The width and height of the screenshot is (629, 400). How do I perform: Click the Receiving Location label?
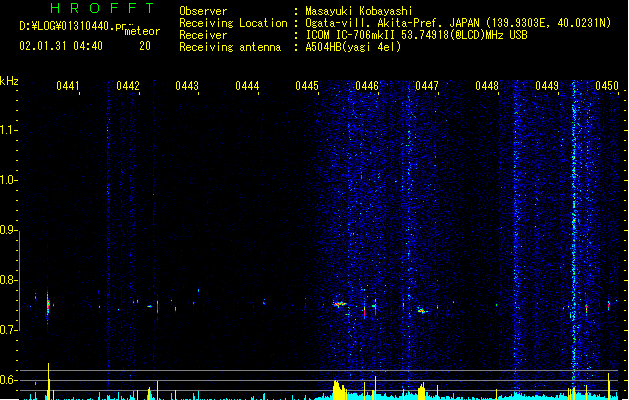pos(233,23)
